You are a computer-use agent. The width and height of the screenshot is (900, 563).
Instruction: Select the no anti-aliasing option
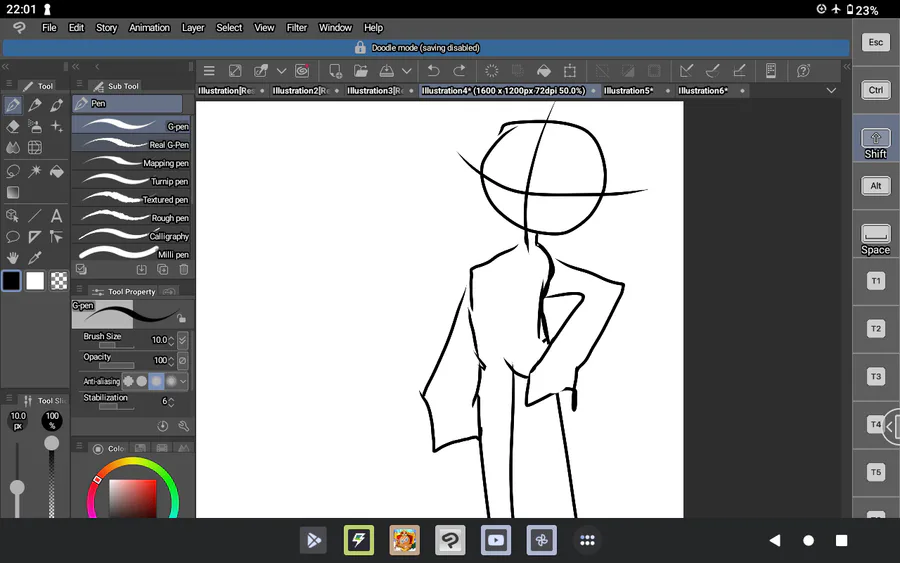[128, 381]
